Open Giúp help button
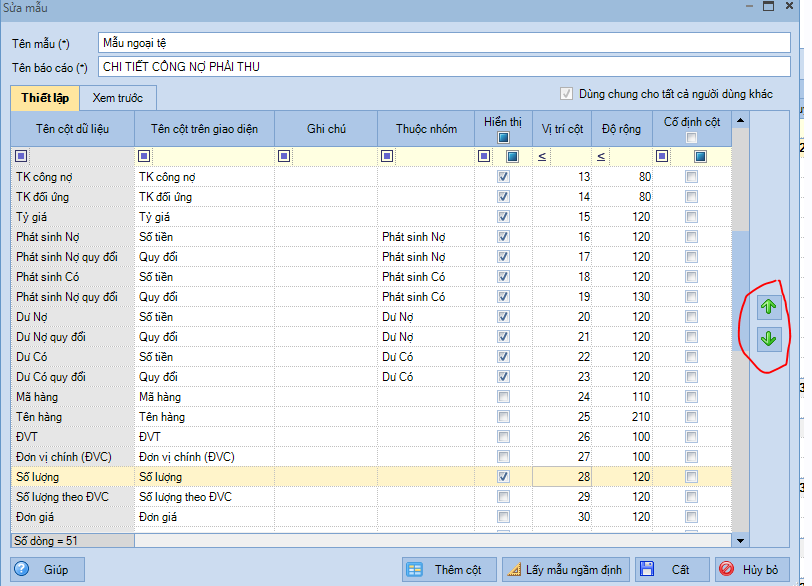 [x=47, y=569]
